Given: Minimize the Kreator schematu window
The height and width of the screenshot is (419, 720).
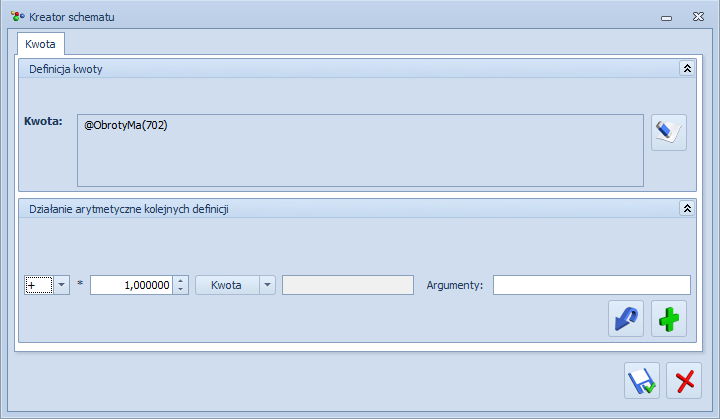Looking at the screenshot, I should pos(666,18).
